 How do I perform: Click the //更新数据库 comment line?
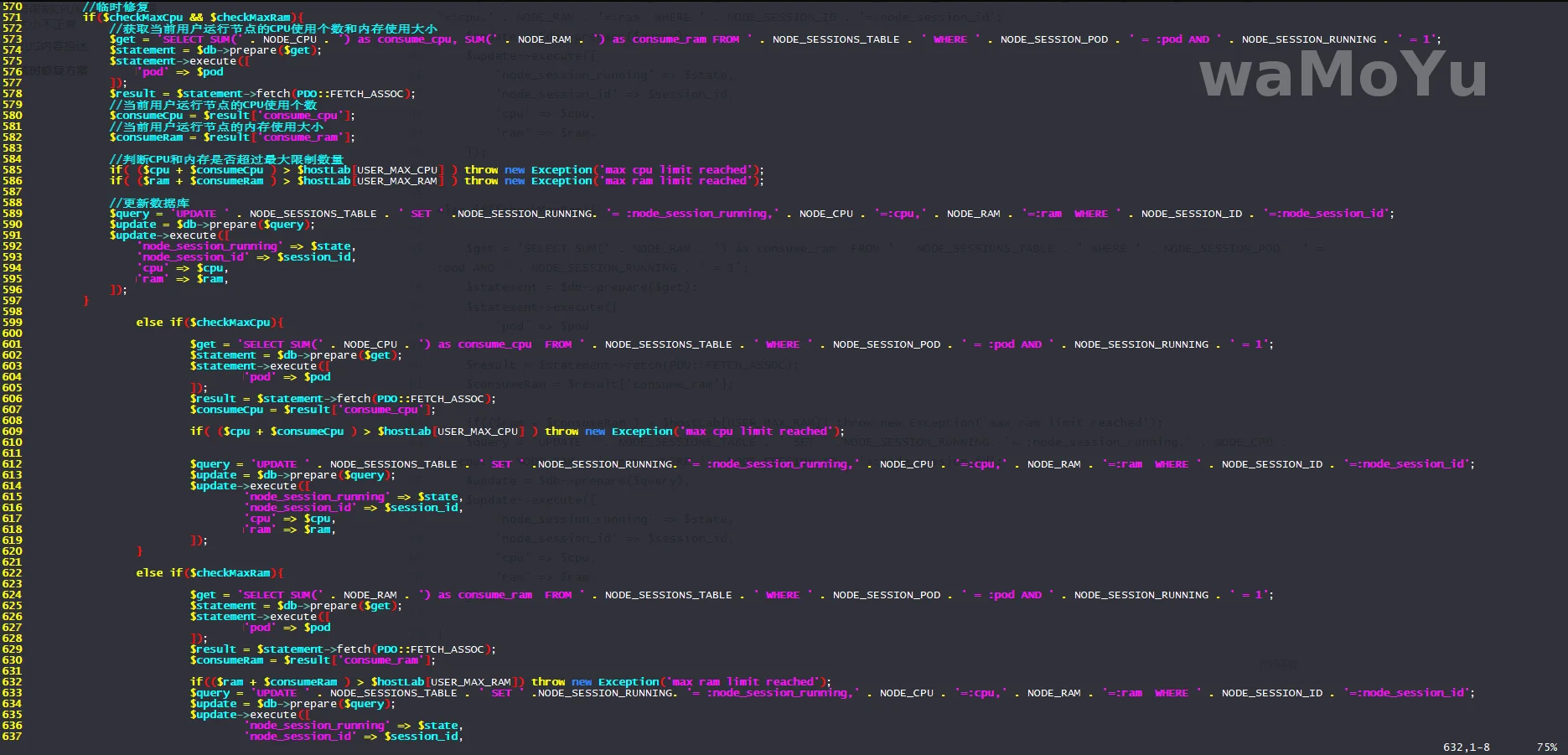[149, 203]
